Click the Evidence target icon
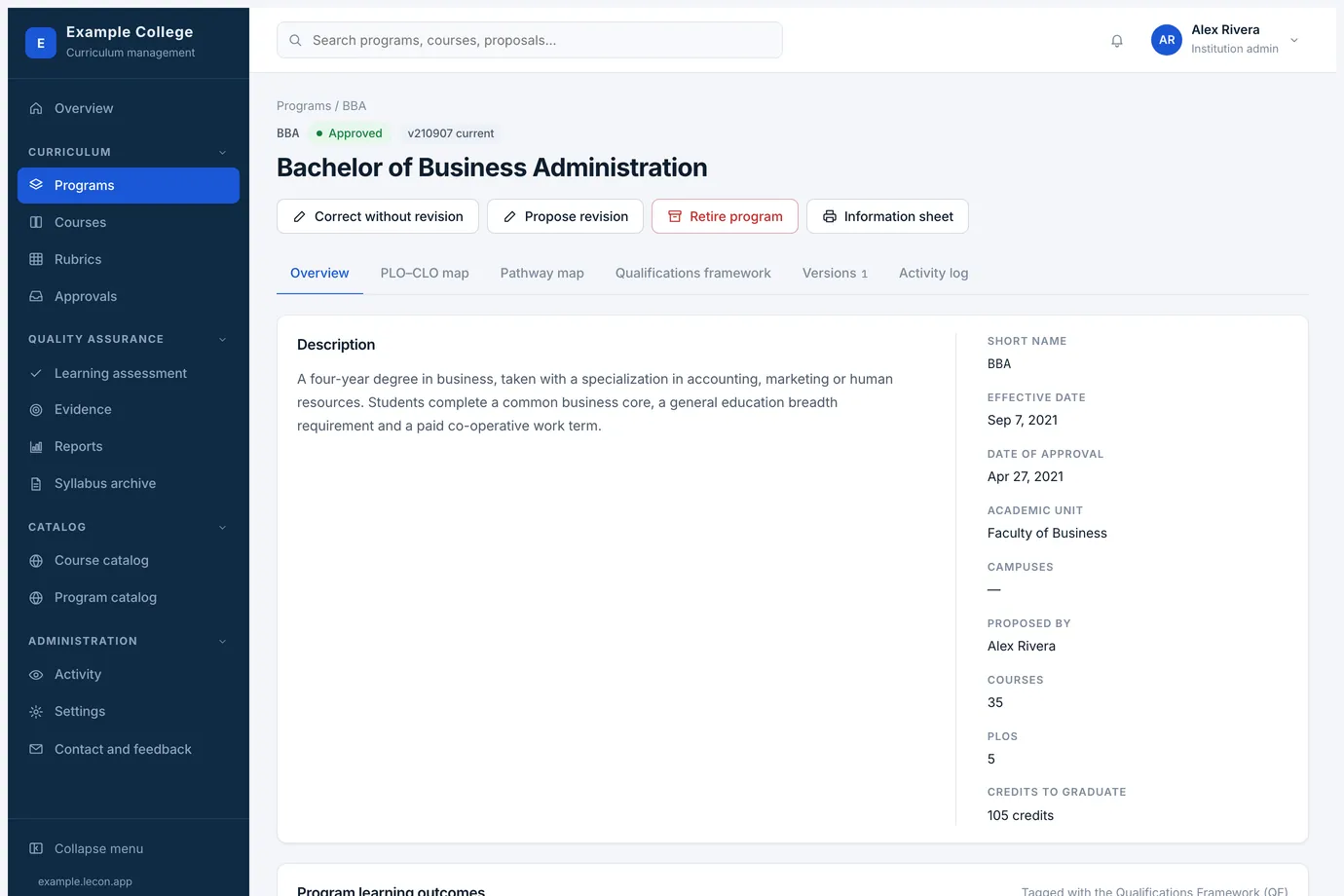This screenshot has height=896, width=1344. 36,410
